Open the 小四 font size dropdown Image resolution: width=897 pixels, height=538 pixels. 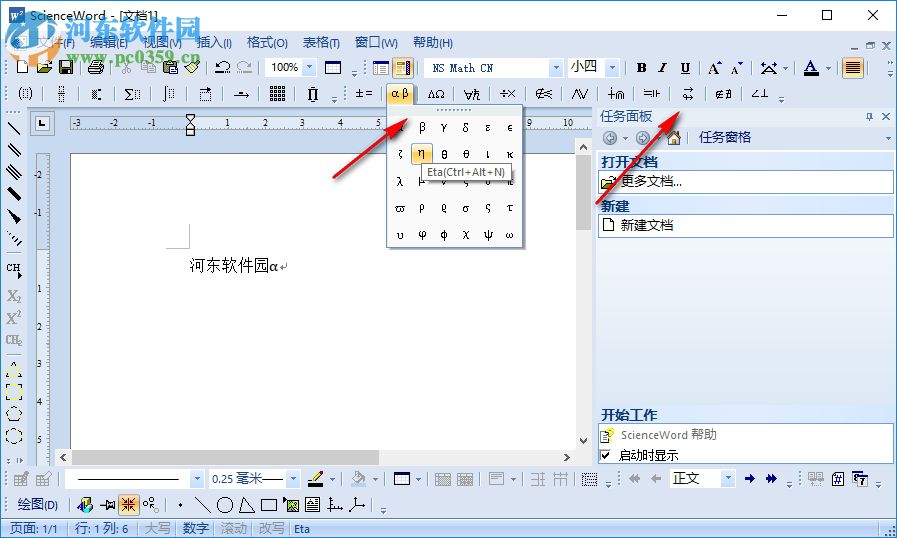(613, 68)
